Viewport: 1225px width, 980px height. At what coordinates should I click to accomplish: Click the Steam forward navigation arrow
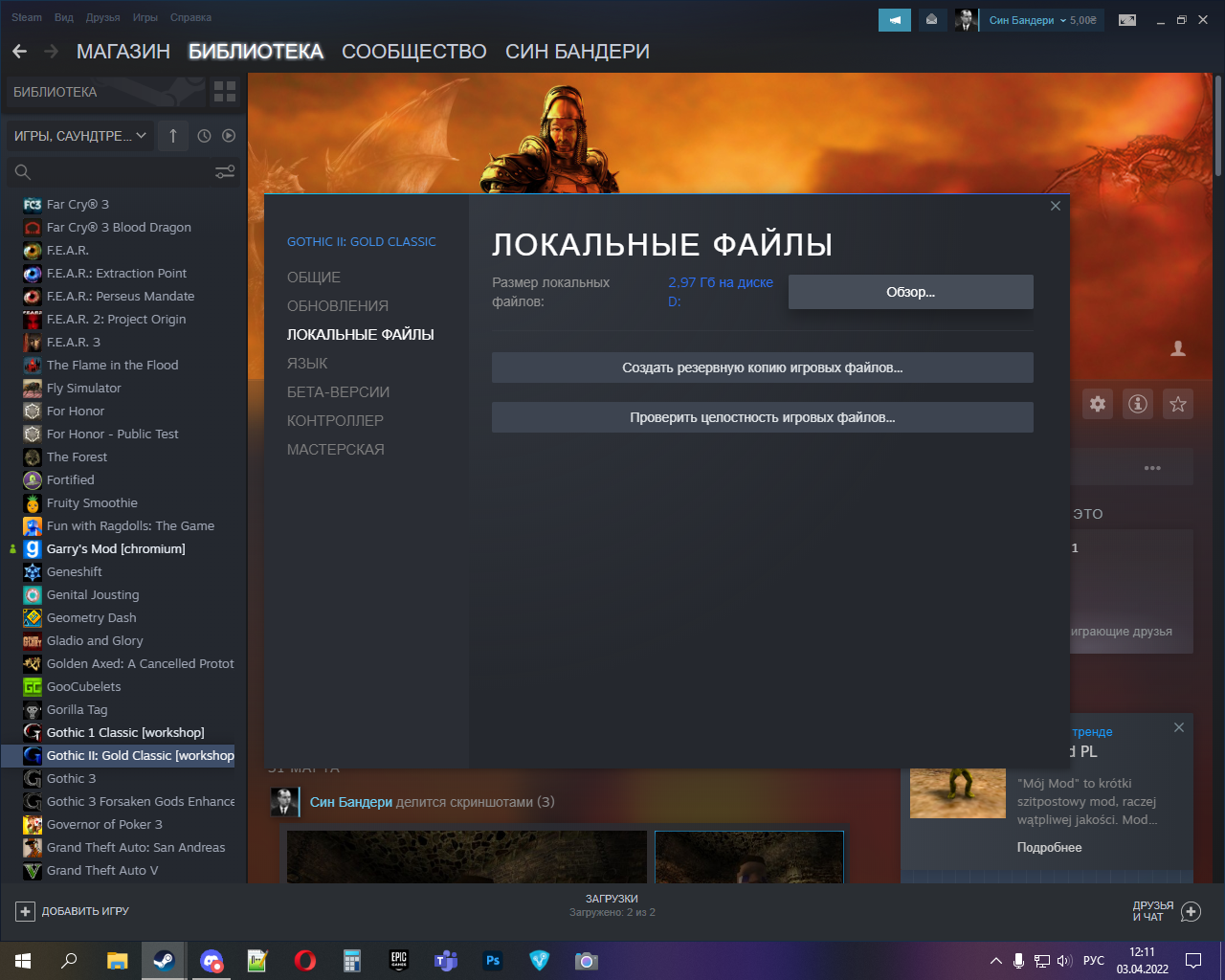point(52,52)
